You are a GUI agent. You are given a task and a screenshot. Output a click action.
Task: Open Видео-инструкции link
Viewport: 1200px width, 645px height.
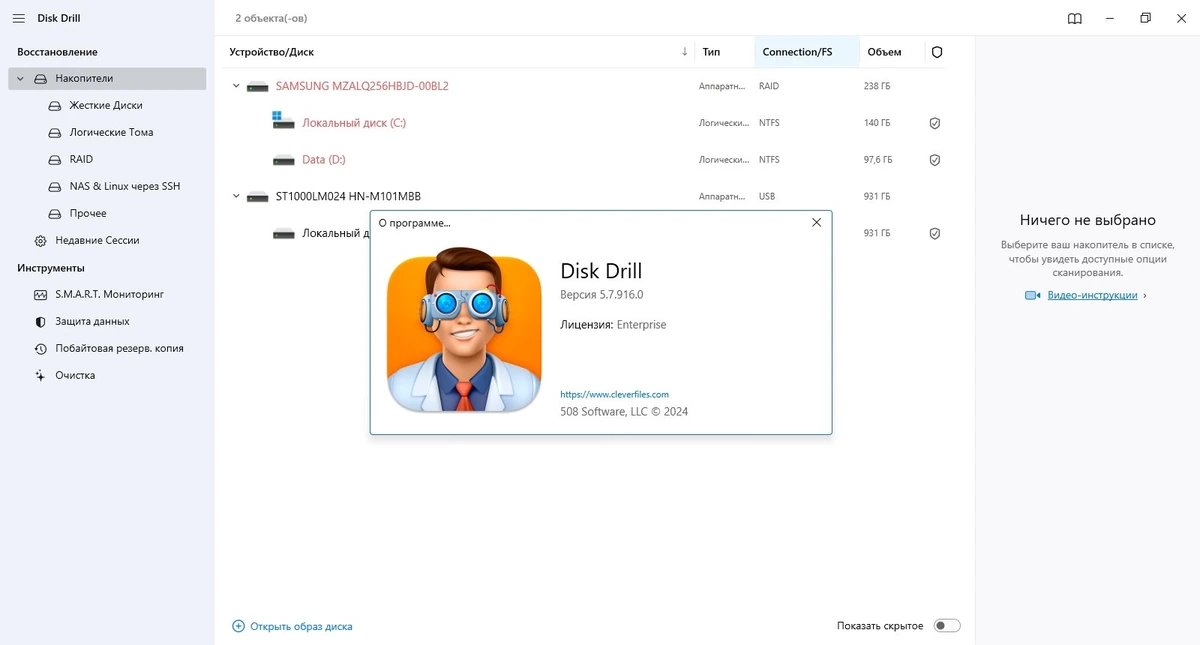click(1092, 296)
